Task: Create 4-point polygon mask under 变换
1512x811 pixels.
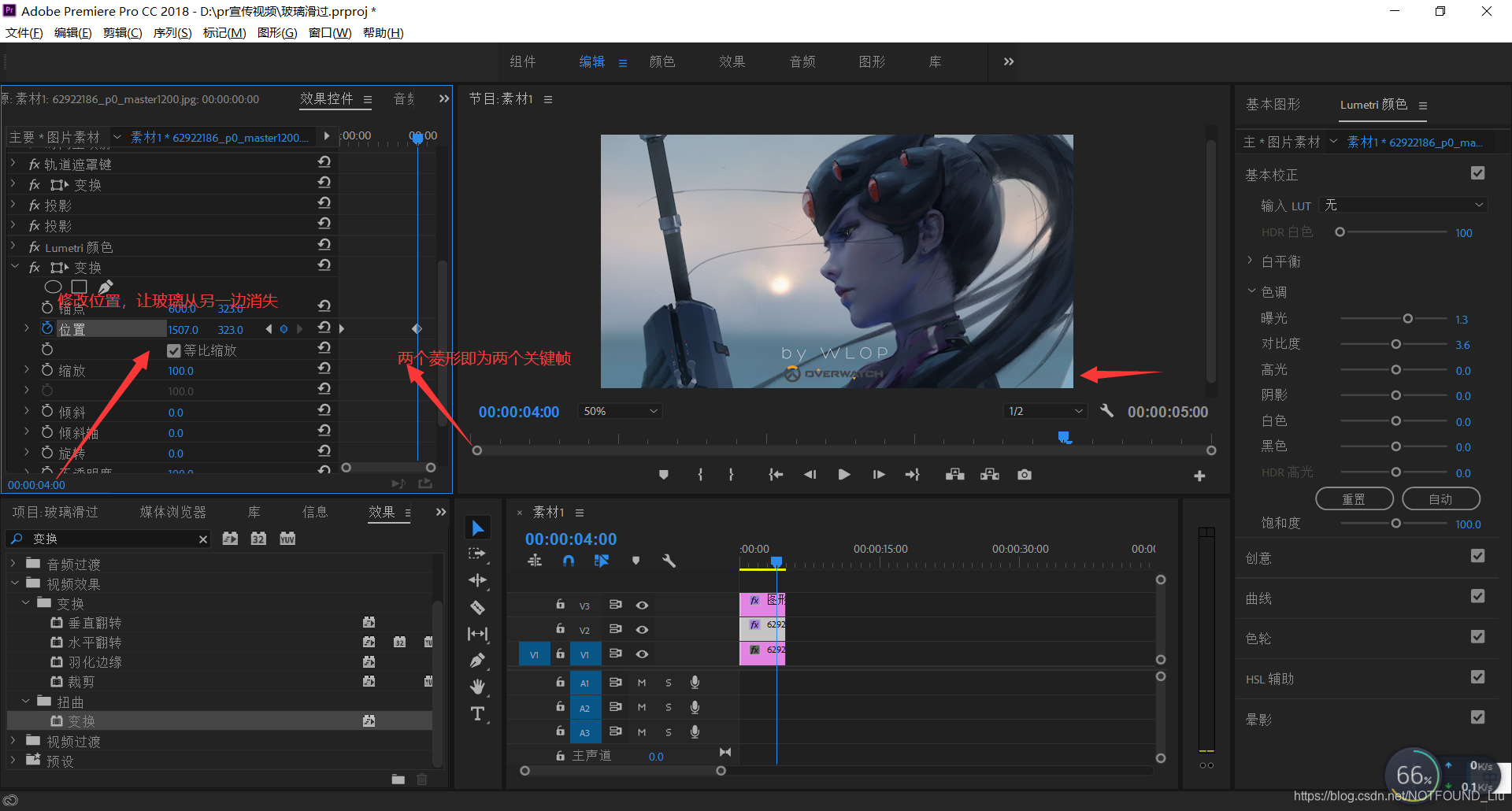Action: click(79, 287)
